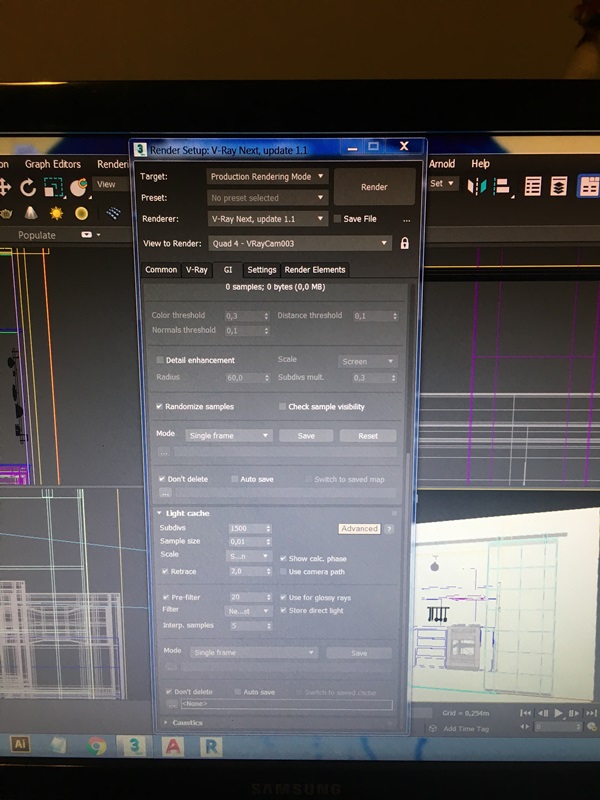The height and width of the screenshot is (800, 600).
Task: Open the Scene Explorer toggle icon
Action: pyautogui.click(x=533, y=186)
